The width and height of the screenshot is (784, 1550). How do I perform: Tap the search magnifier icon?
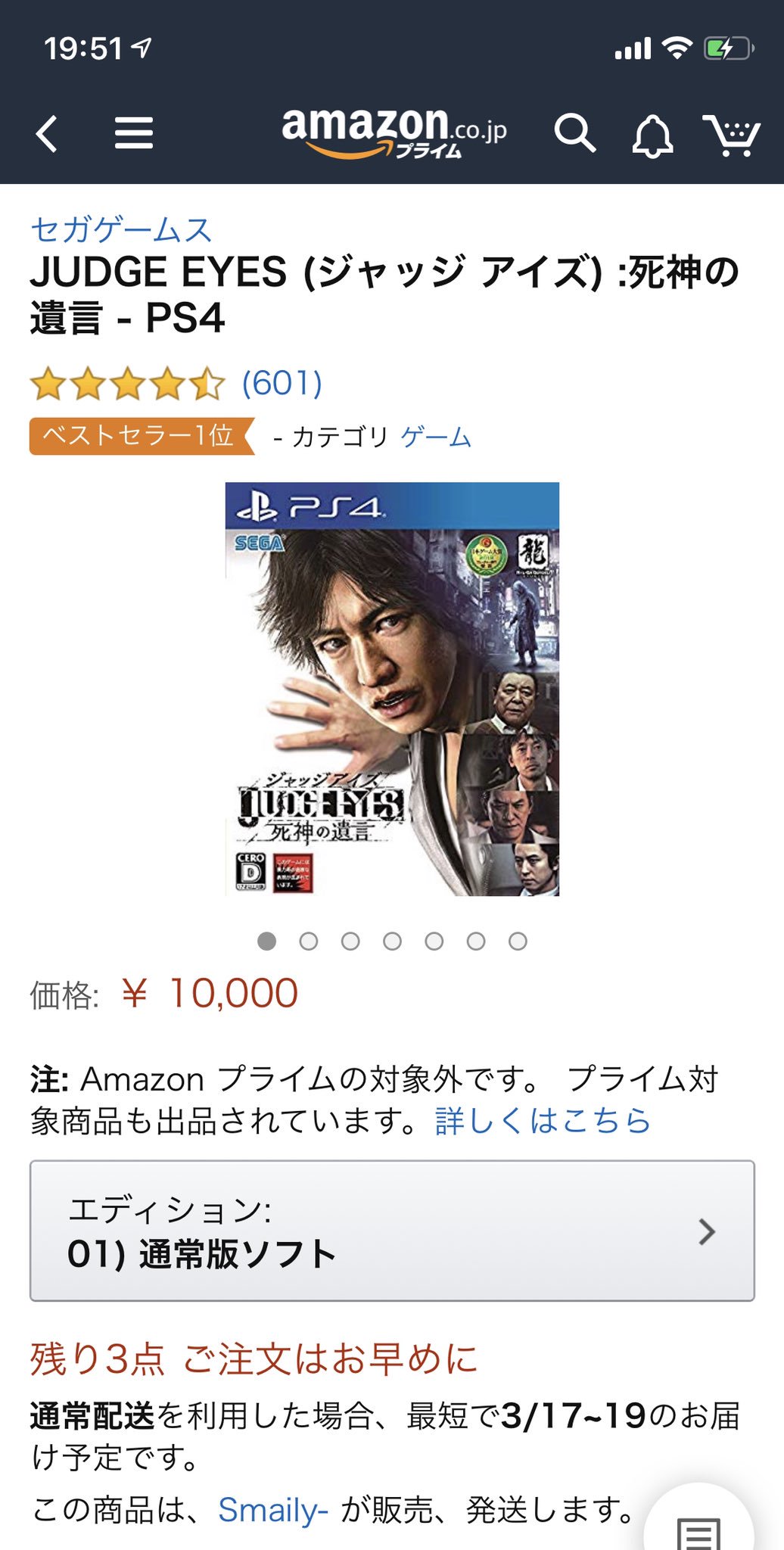pos(574,134)
